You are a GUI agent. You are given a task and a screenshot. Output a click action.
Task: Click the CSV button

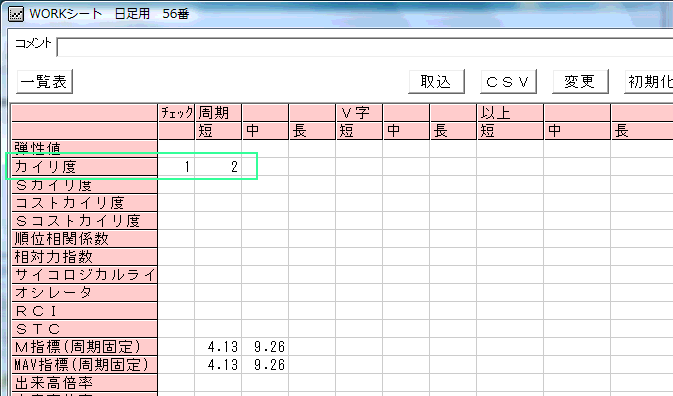point(508,82)
